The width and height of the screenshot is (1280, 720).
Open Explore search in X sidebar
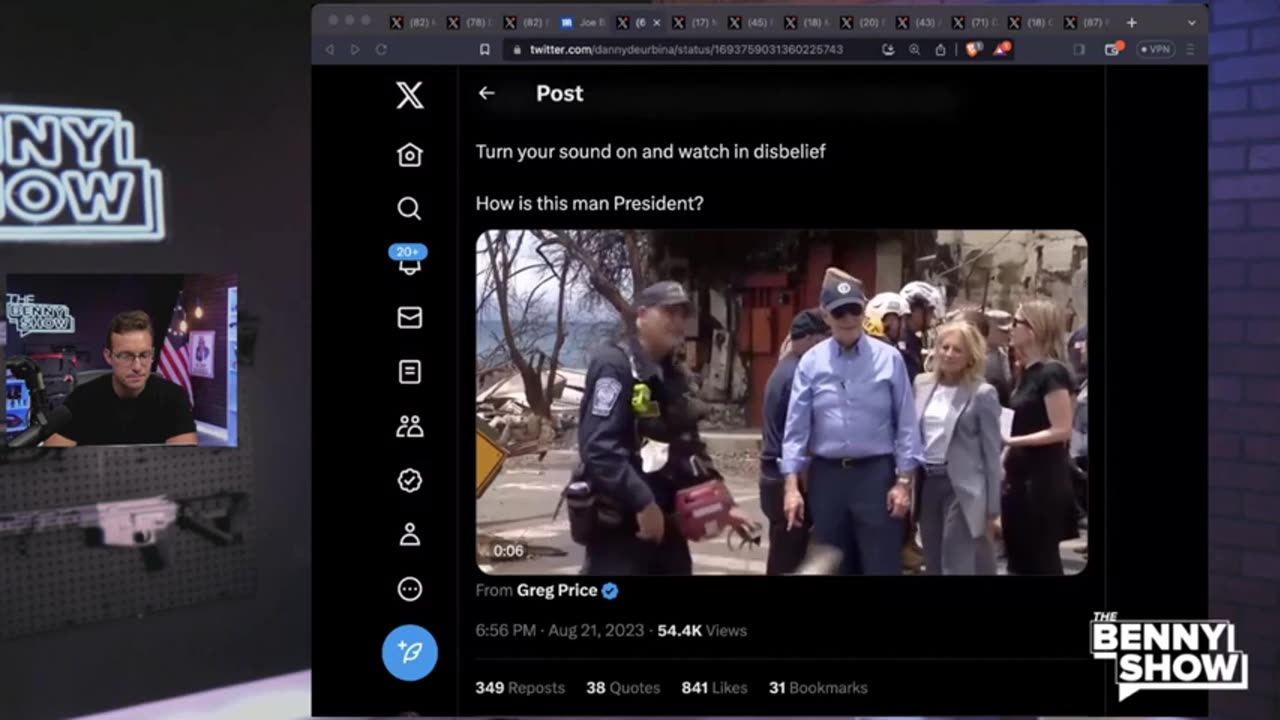point(409,208)
